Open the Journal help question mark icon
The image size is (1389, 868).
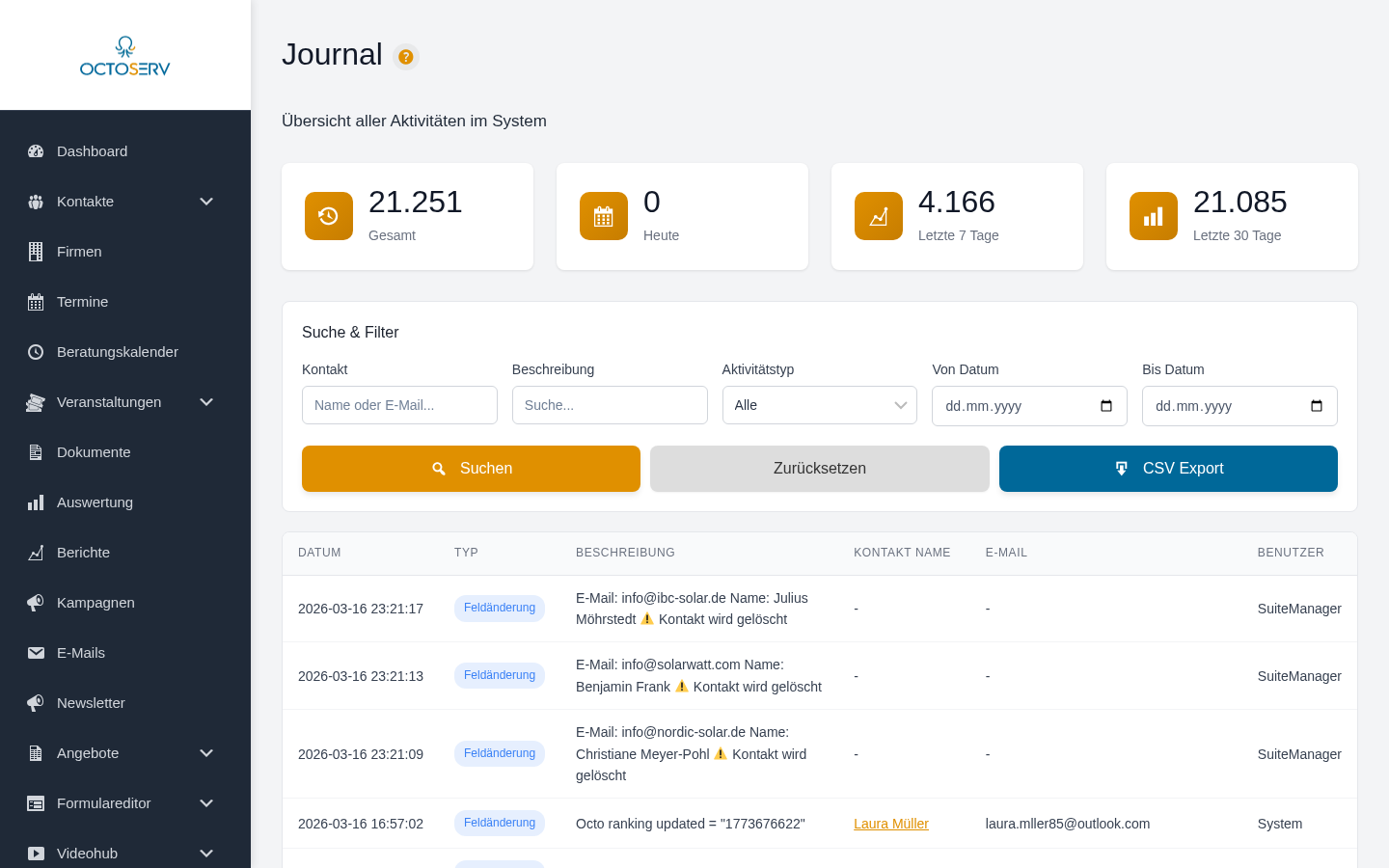[406, 57]
